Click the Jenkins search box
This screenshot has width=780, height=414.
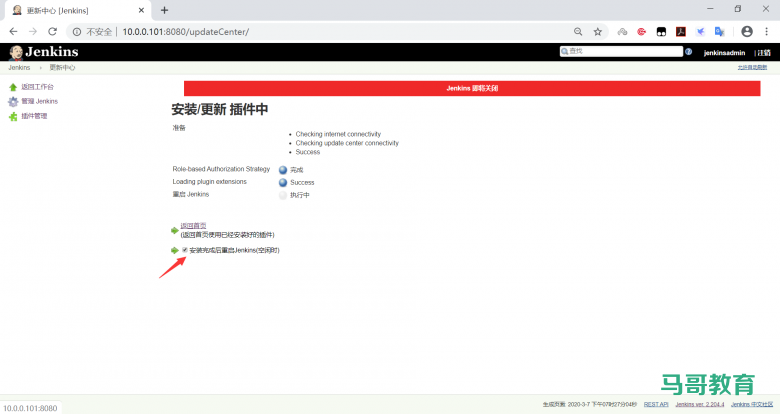(x=621, y=51)
